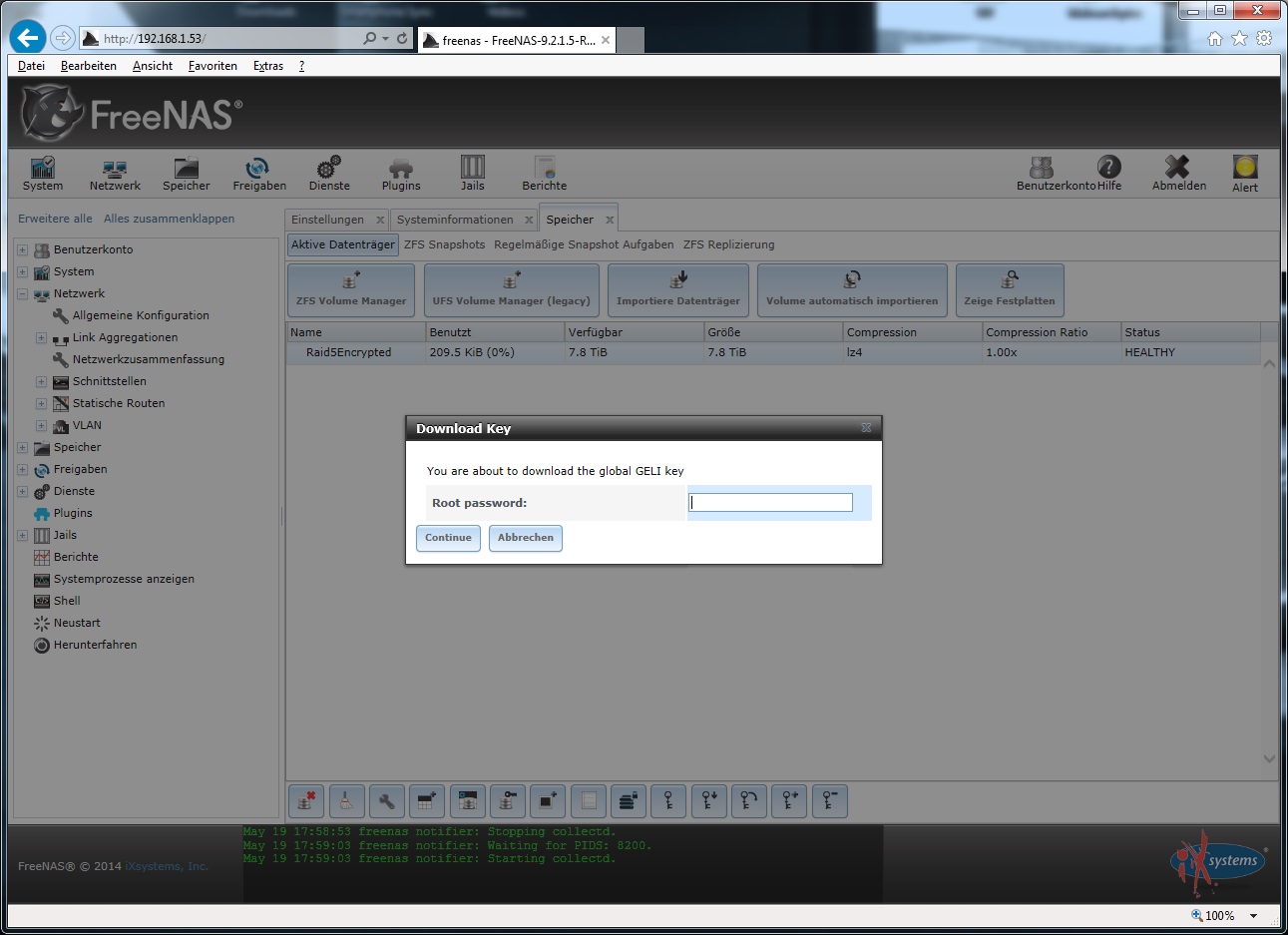Open the Berichte toolbar icon
Image resolution: width=1288 pixels, height=935 pixels.
pyautogui.click(x=545, y=174)
